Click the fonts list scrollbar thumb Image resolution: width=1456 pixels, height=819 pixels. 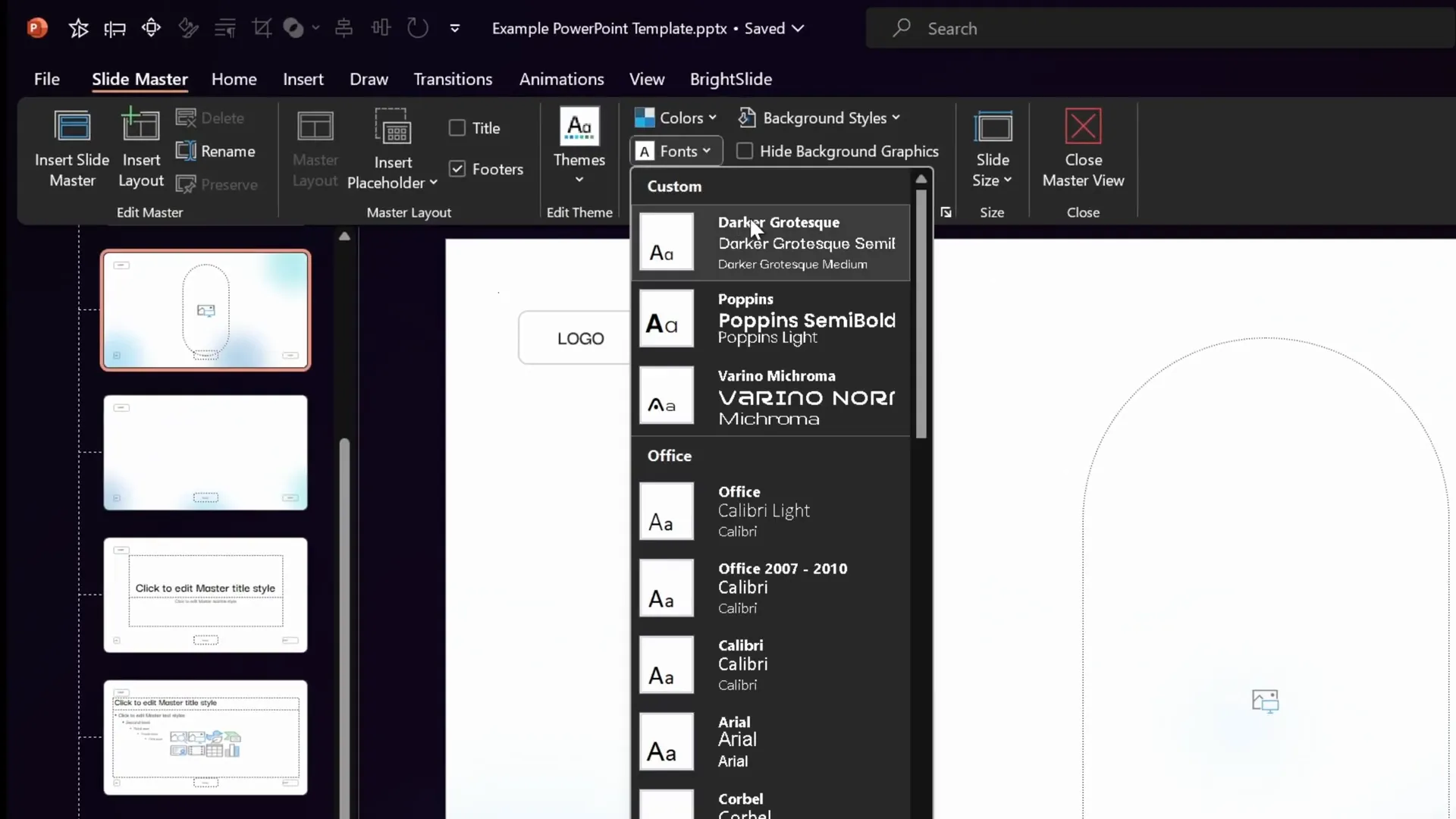(x=921, y=313)
